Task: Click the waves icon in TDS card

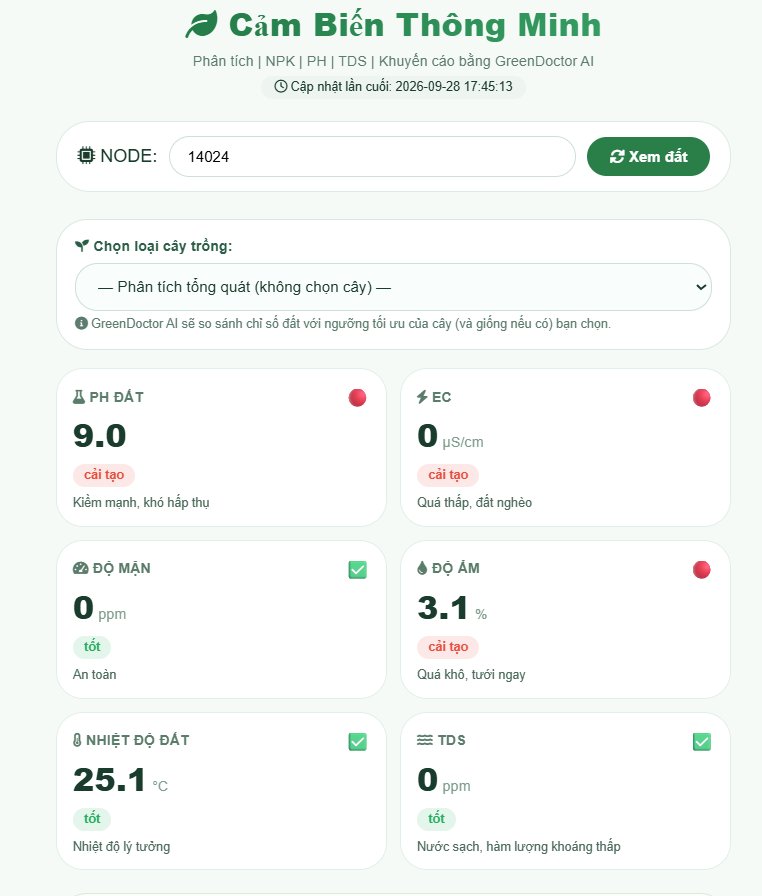Action: point(424,740)
